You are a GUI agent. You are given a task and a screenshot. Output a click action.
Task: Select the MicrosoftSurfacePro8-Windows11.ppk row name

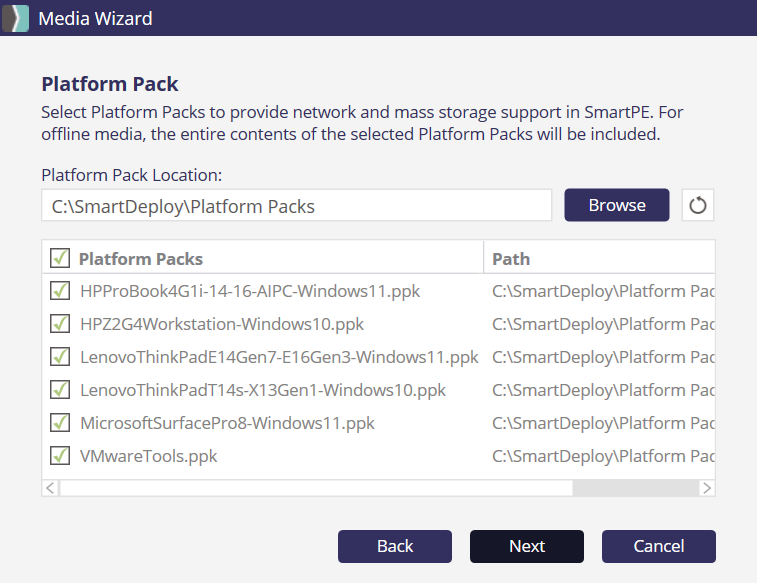tap(227, 423)
